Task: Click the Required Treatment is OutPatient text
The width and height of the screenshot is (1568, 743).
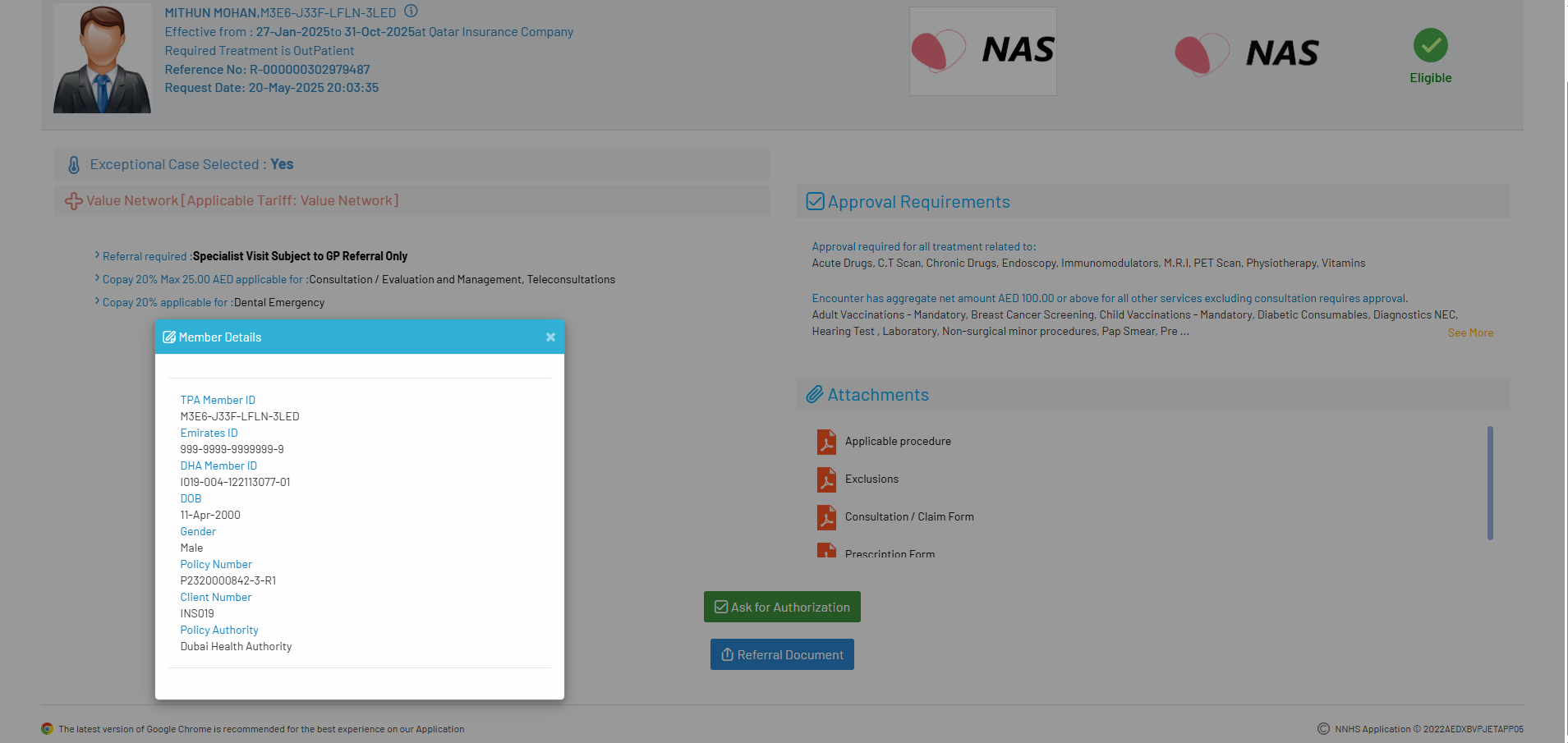Action: [260, 51]
